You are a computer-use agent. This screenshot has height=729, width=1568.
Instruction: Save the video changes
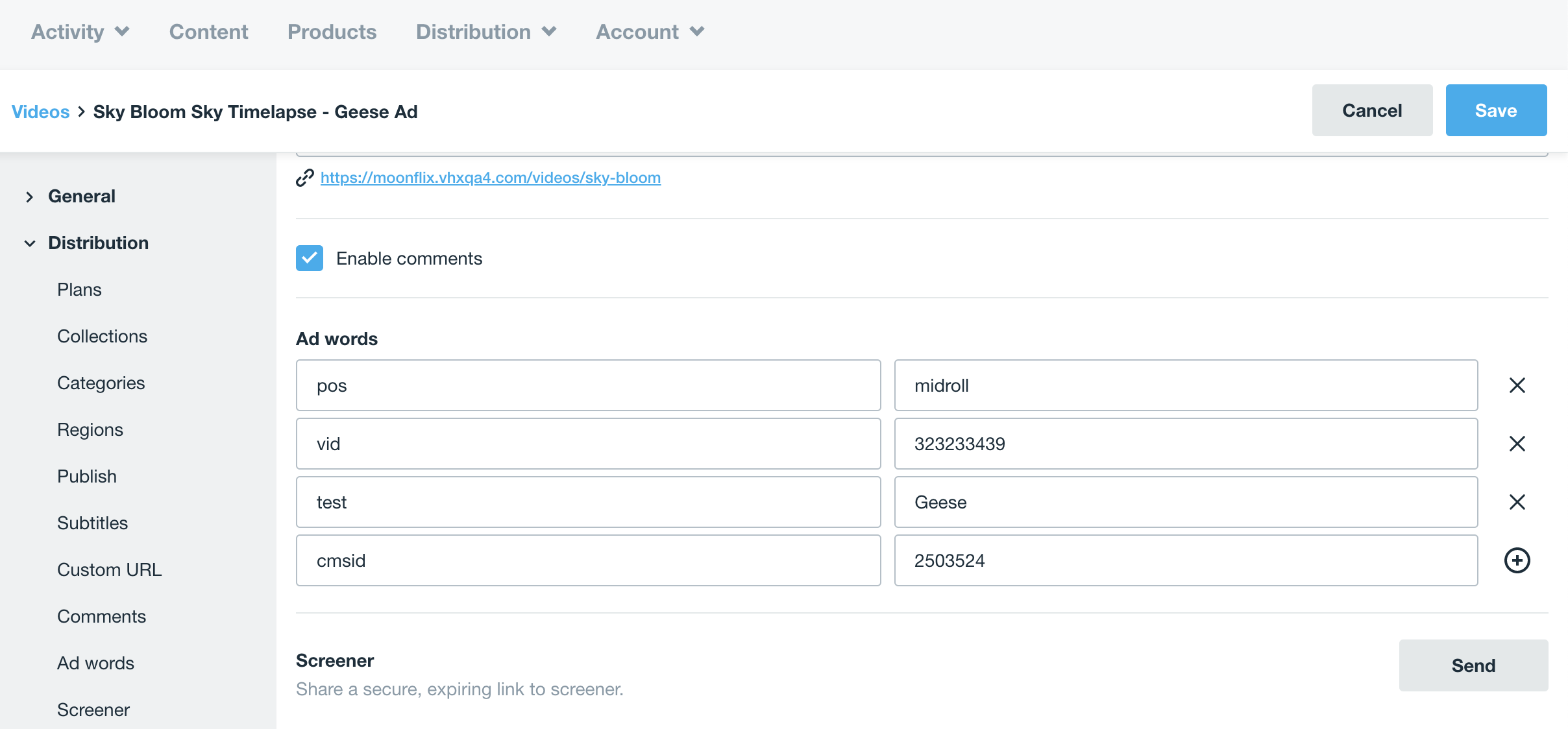coord(1495,110)
